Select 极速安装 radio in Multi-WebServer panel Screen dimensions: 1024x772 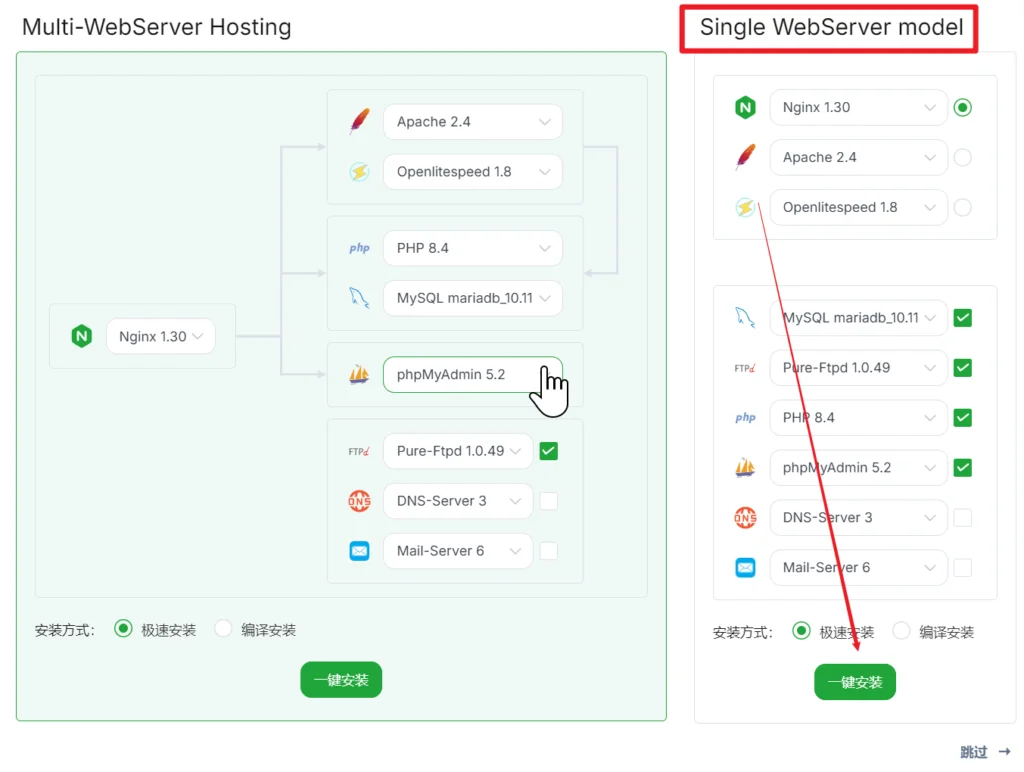tap(123, 629)
